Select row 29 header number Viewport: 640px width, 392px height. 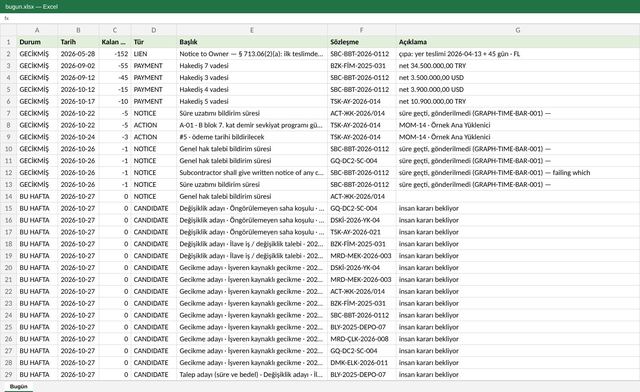[x=8, y=374]
